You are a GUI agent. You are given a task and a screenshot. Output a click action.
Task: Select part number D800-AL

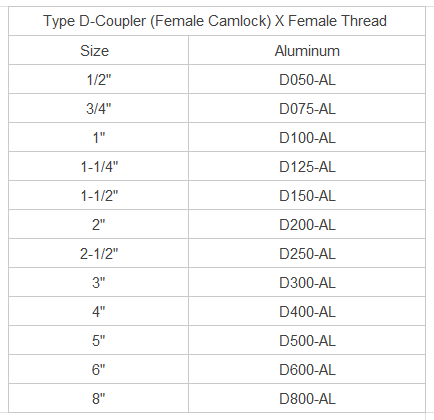click(307, 399)
